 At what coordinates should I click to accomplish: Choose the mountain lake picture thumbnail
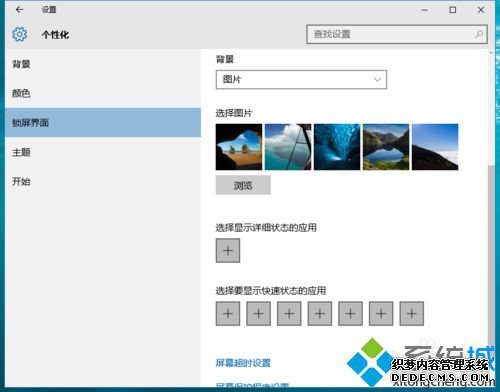coord(386,147)
